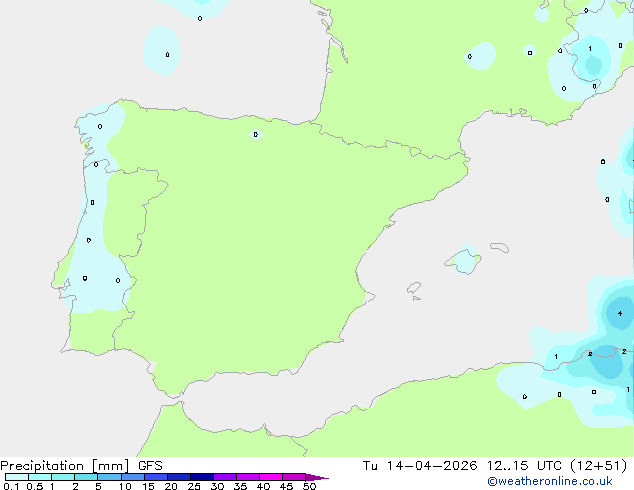Image resolution: width=634 pixels, height=490 pixels.
Task: Click the 'GFS' model name label
Action: (150, 466)
